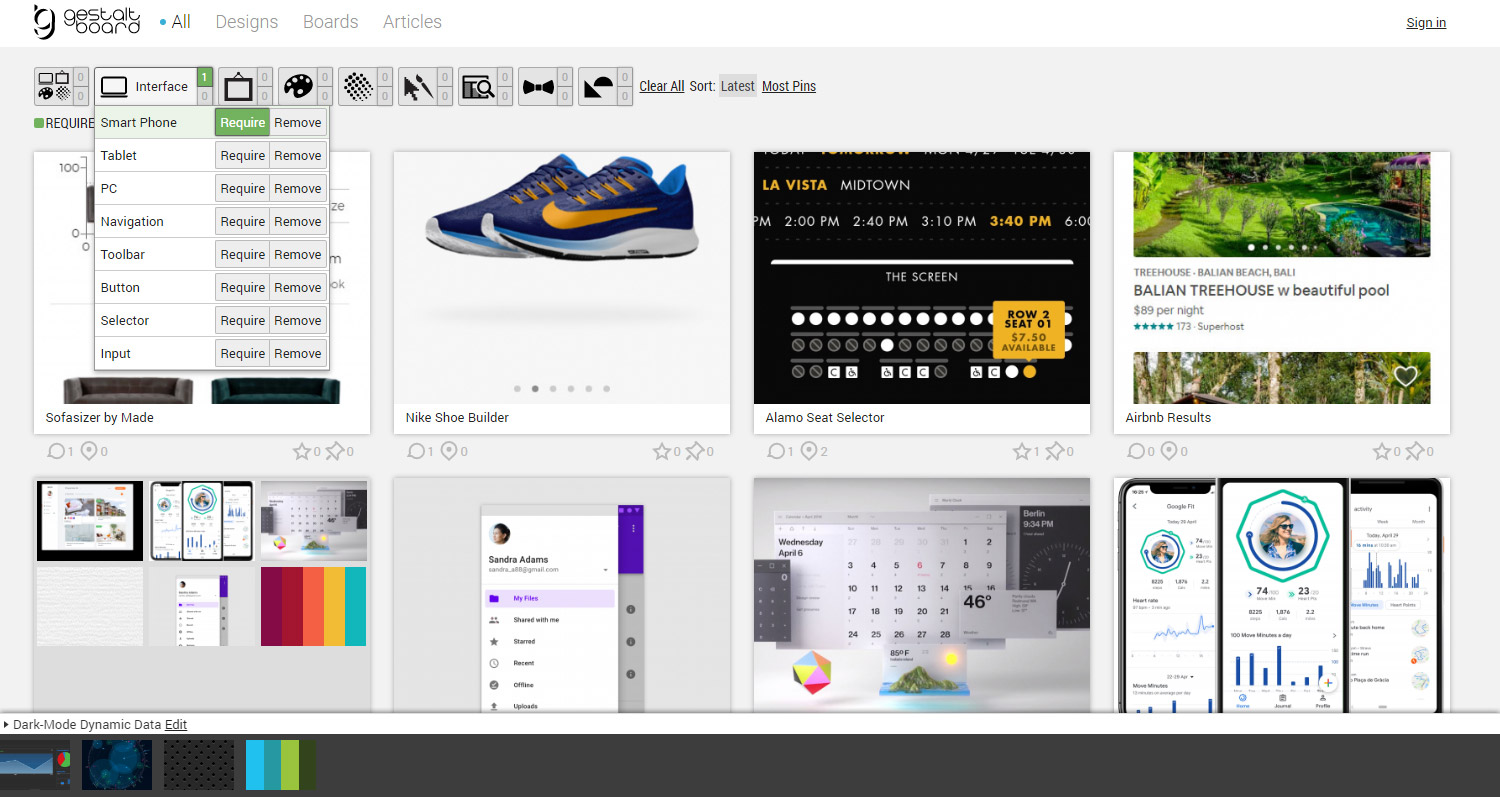Open the Alamo seat map image
Viewport: 1500px width, 797px height.
point(922,278)
